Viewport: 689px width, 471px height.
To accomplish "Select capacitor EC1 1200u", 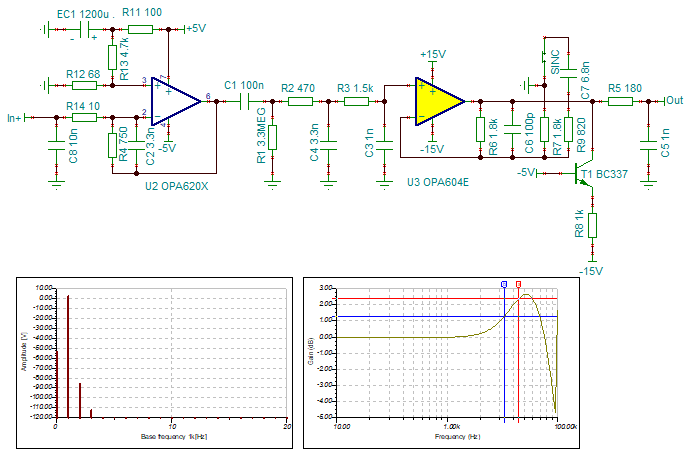I will pyautogui.click(x=85, y=29).
